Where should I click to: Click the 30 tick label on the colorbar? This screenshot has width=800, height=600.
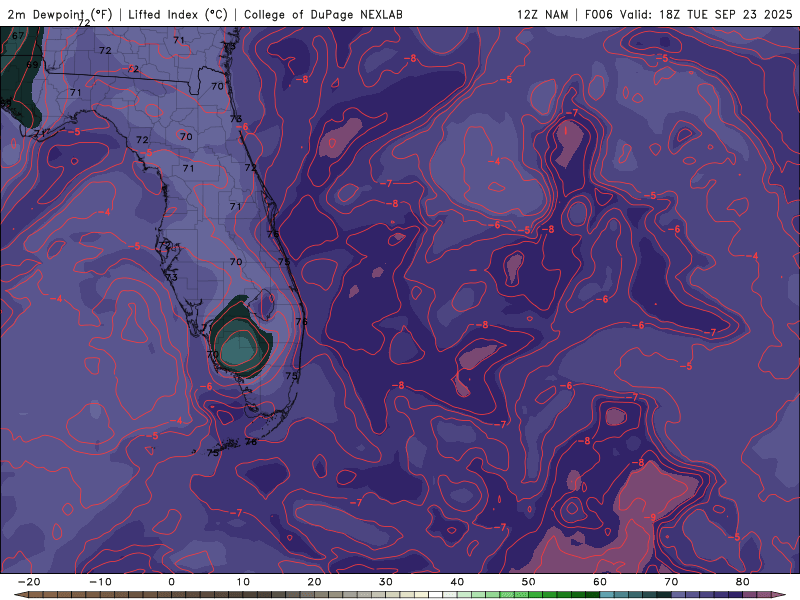tap(386, 582)
